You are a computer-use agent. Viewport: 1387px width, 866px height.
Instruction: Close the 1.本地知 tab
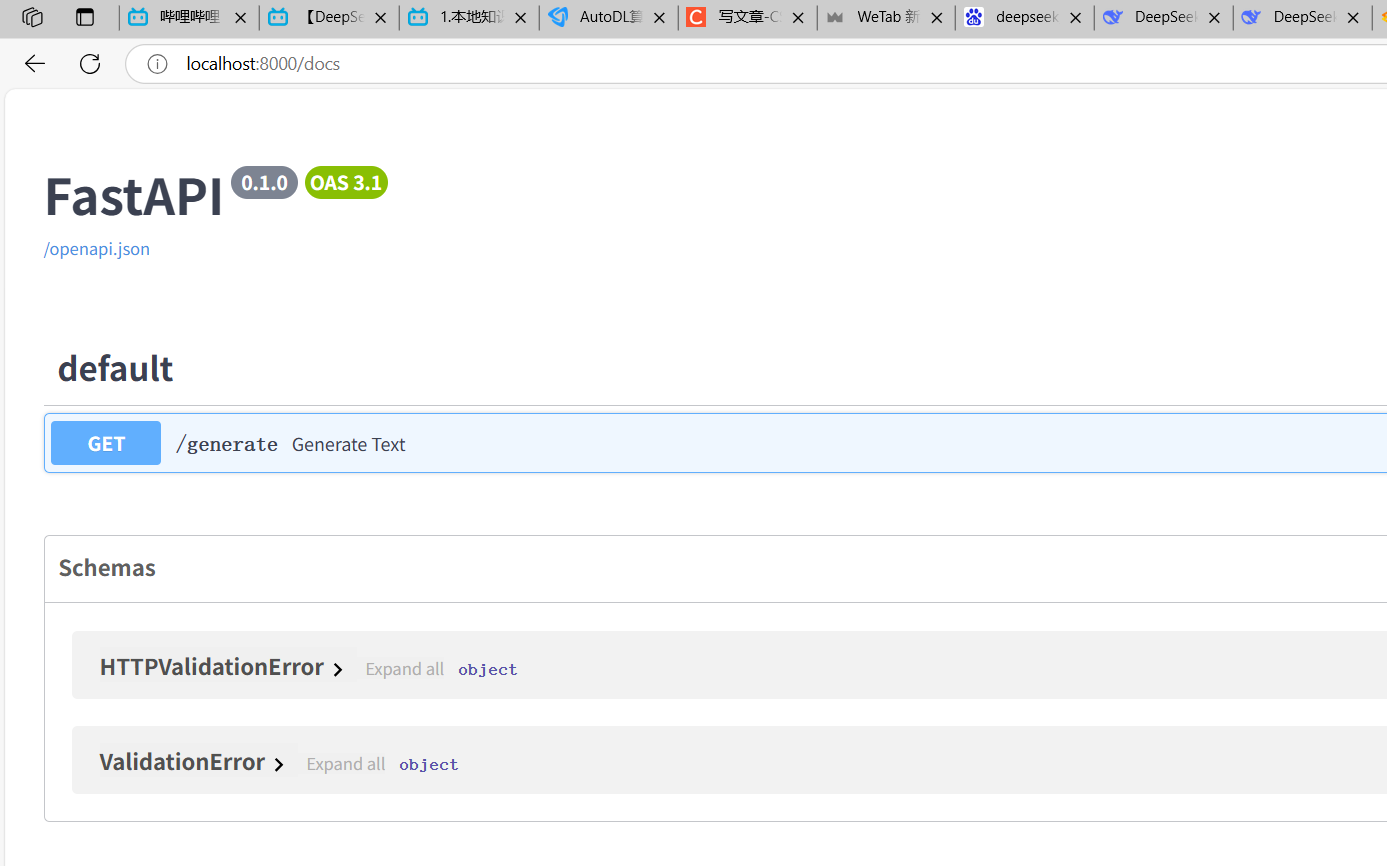[x=520, y=18]
